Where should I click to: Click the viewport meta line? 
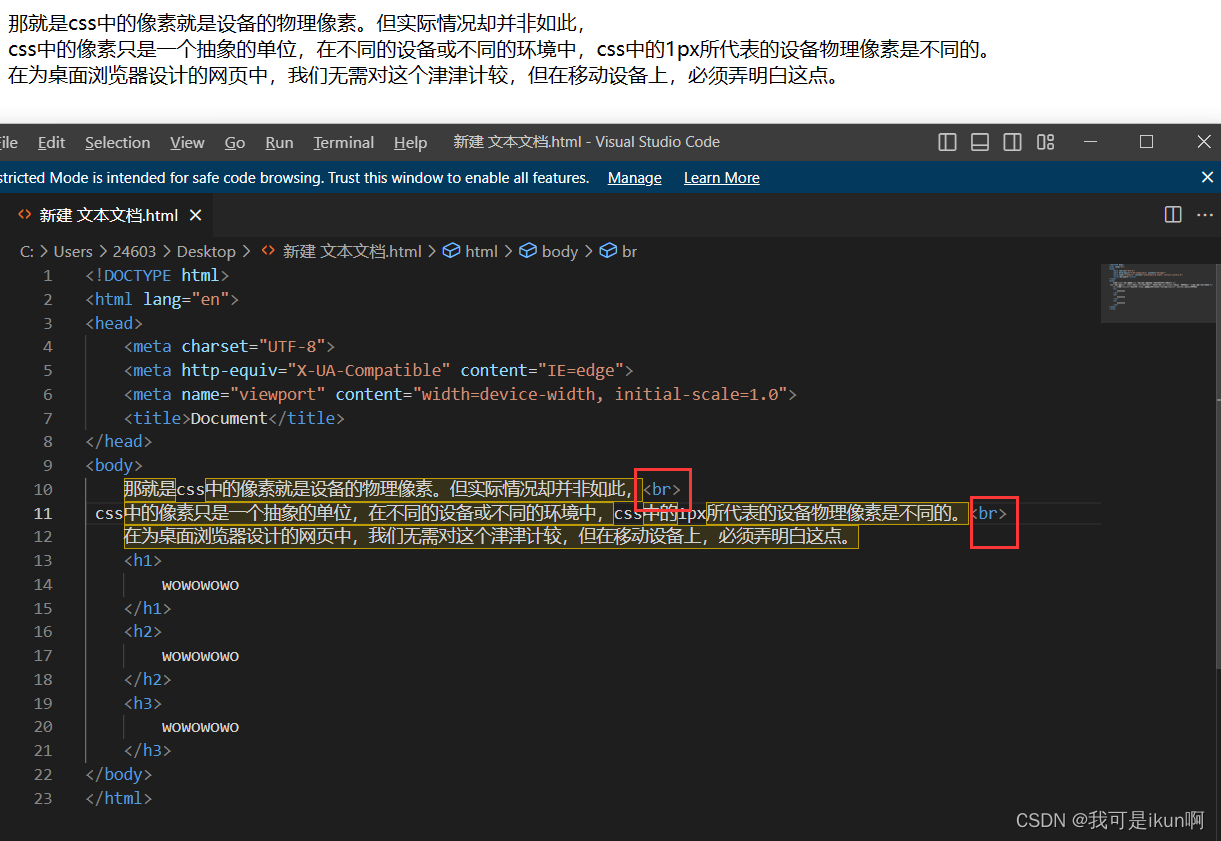pos(461,394)
